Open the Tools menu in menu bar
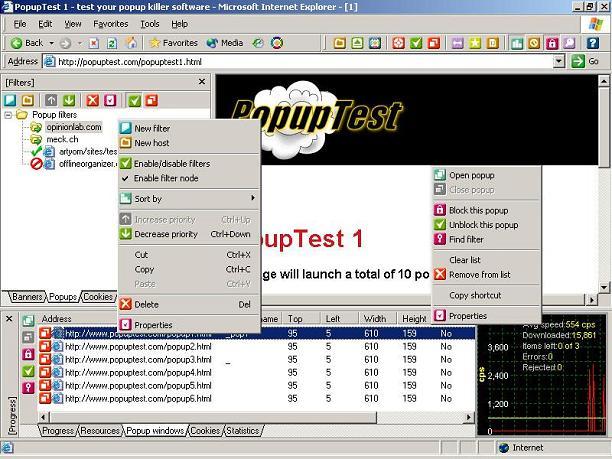This screenshot has width=612, height=459. [150, 24]
